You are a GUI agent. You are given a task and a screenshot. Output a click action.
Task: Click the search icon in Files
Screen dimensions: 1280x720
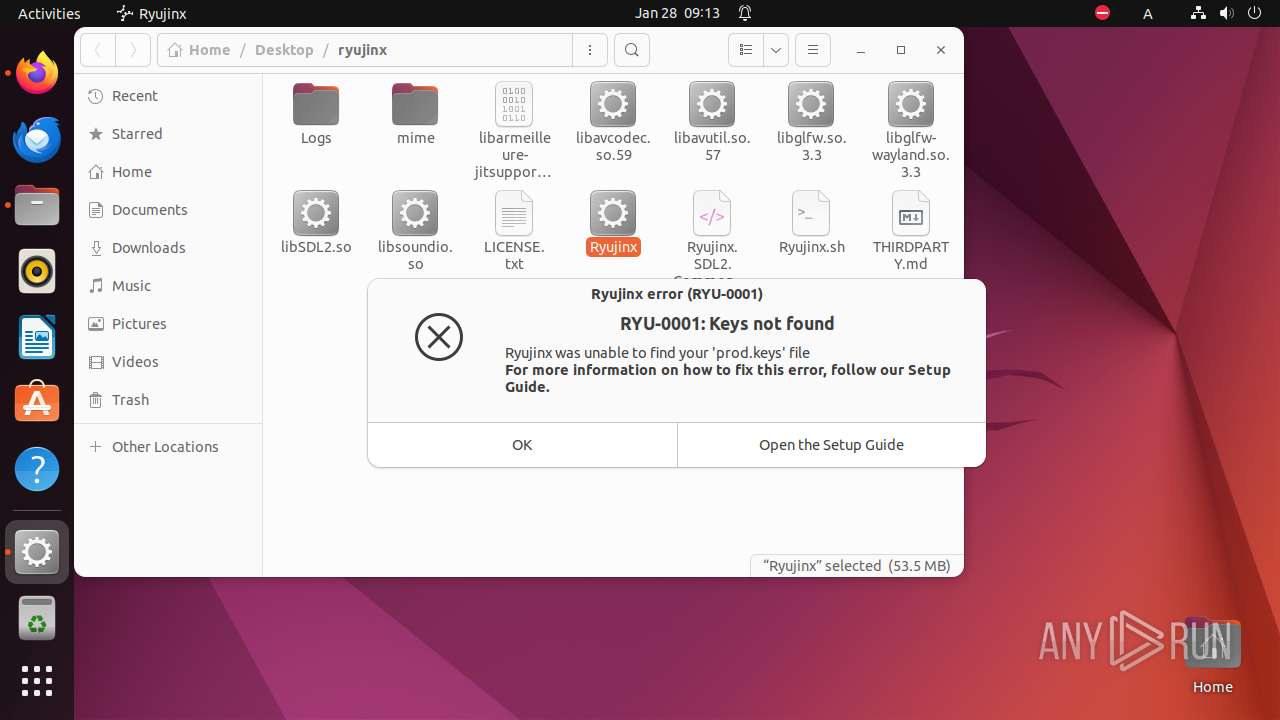click(x=631, y=50)
